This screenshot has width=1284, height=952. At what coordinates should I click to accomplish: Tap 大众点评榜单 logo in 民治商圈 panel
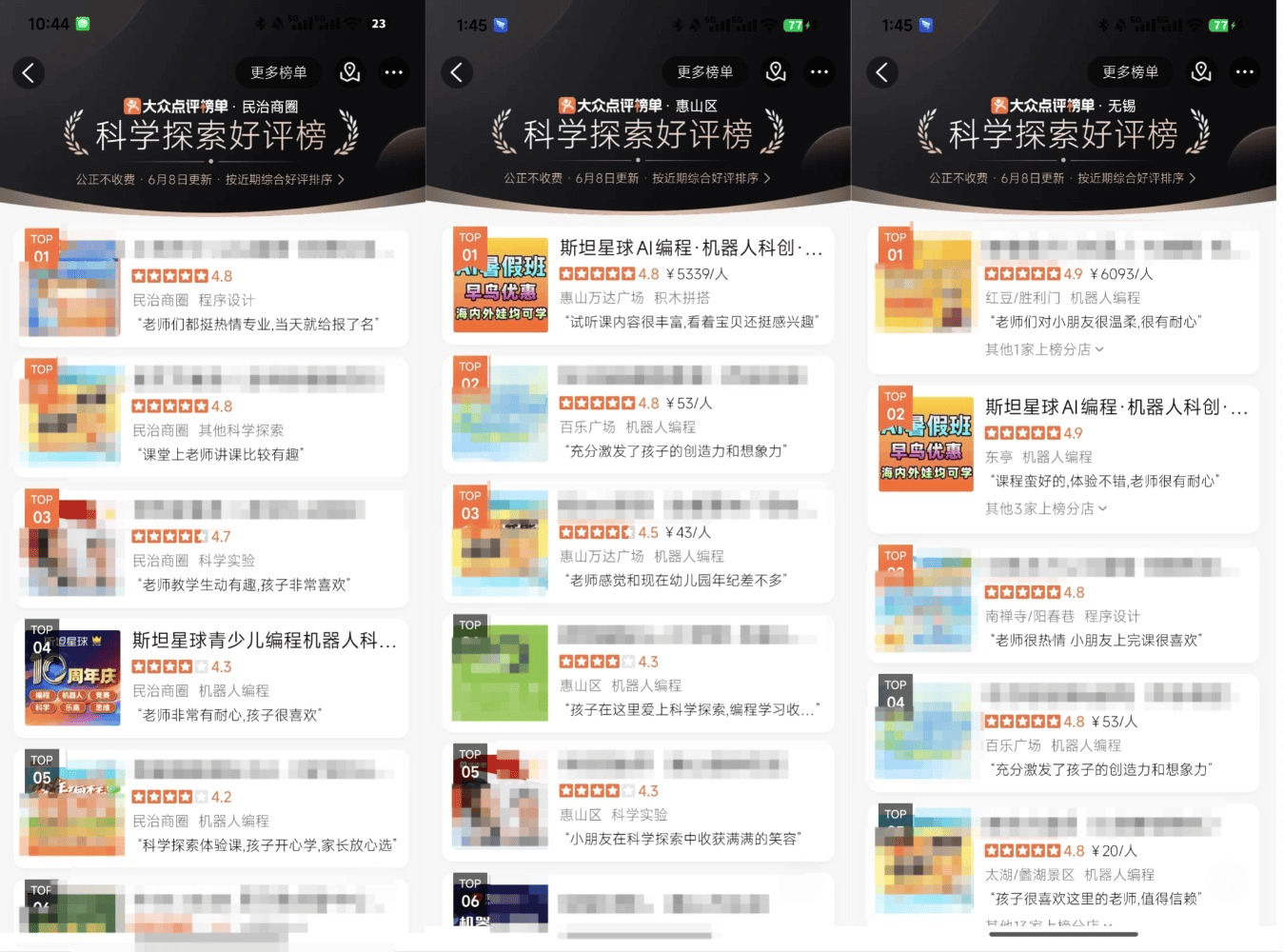point(176,107)
